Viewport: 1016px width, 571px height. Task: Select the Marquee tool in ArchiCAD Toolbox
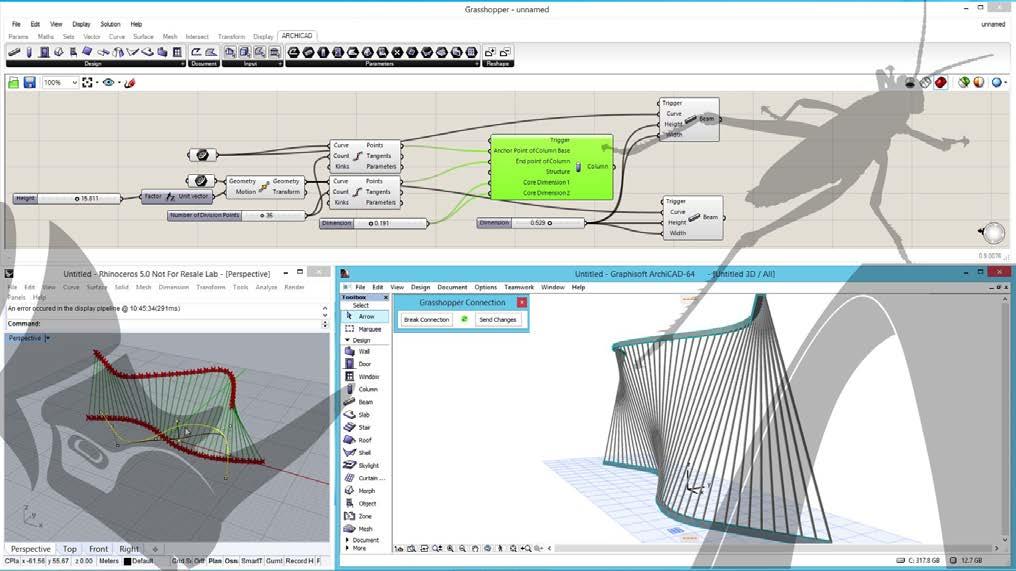365,329
